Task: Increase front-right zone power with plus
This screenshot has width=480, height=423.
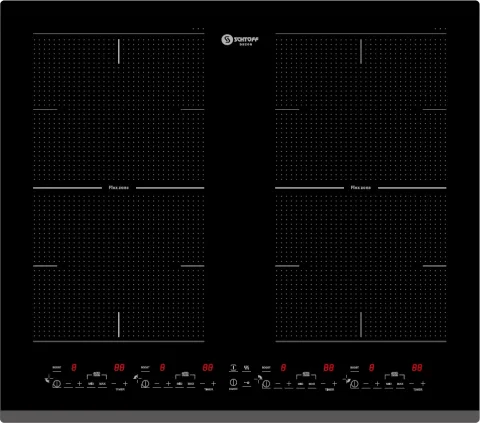Action: 377,384
